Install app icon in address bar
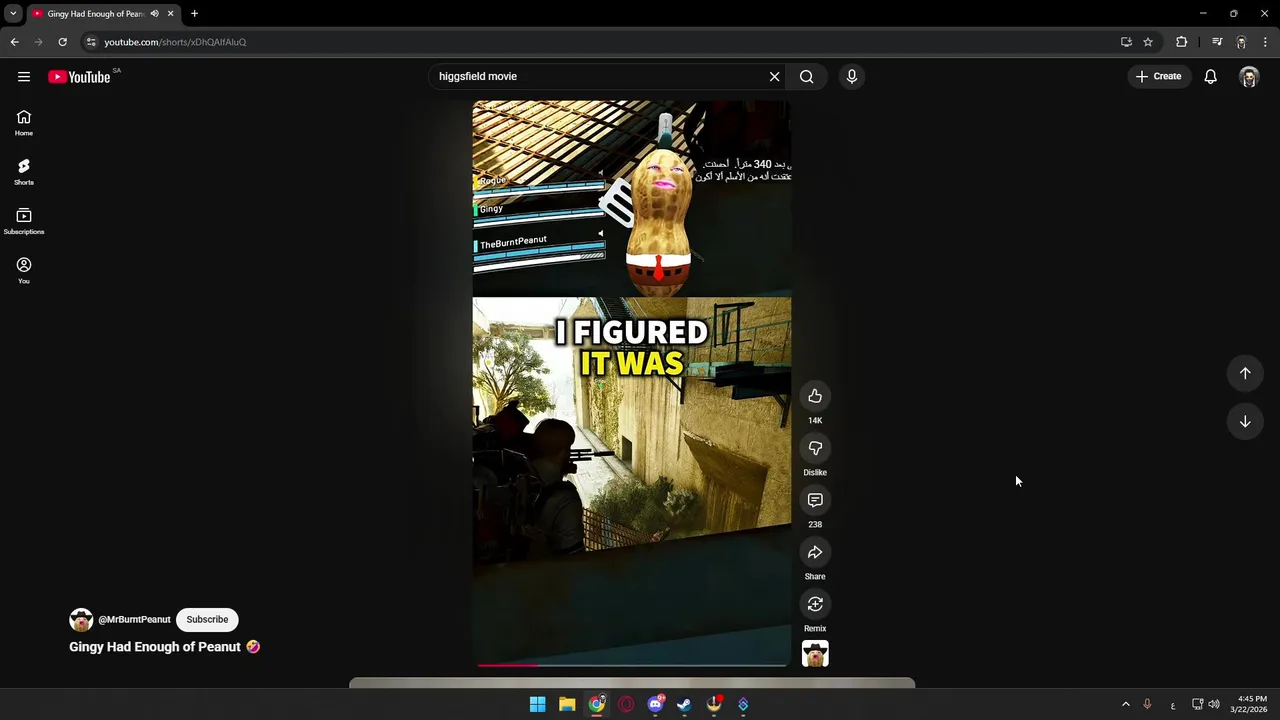 tap(1126, 42)
